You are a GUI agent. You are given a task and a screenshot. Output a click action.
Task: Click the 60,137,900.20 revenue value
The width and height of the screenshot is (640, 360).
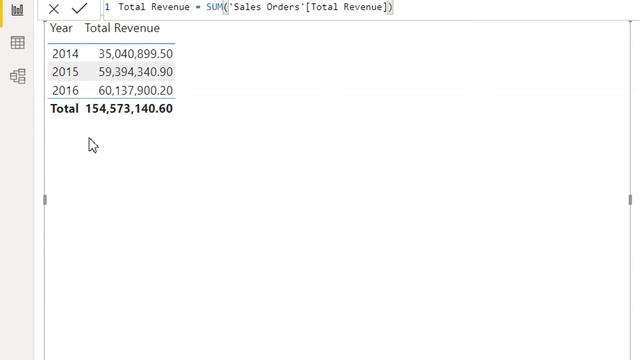point(136,90)
